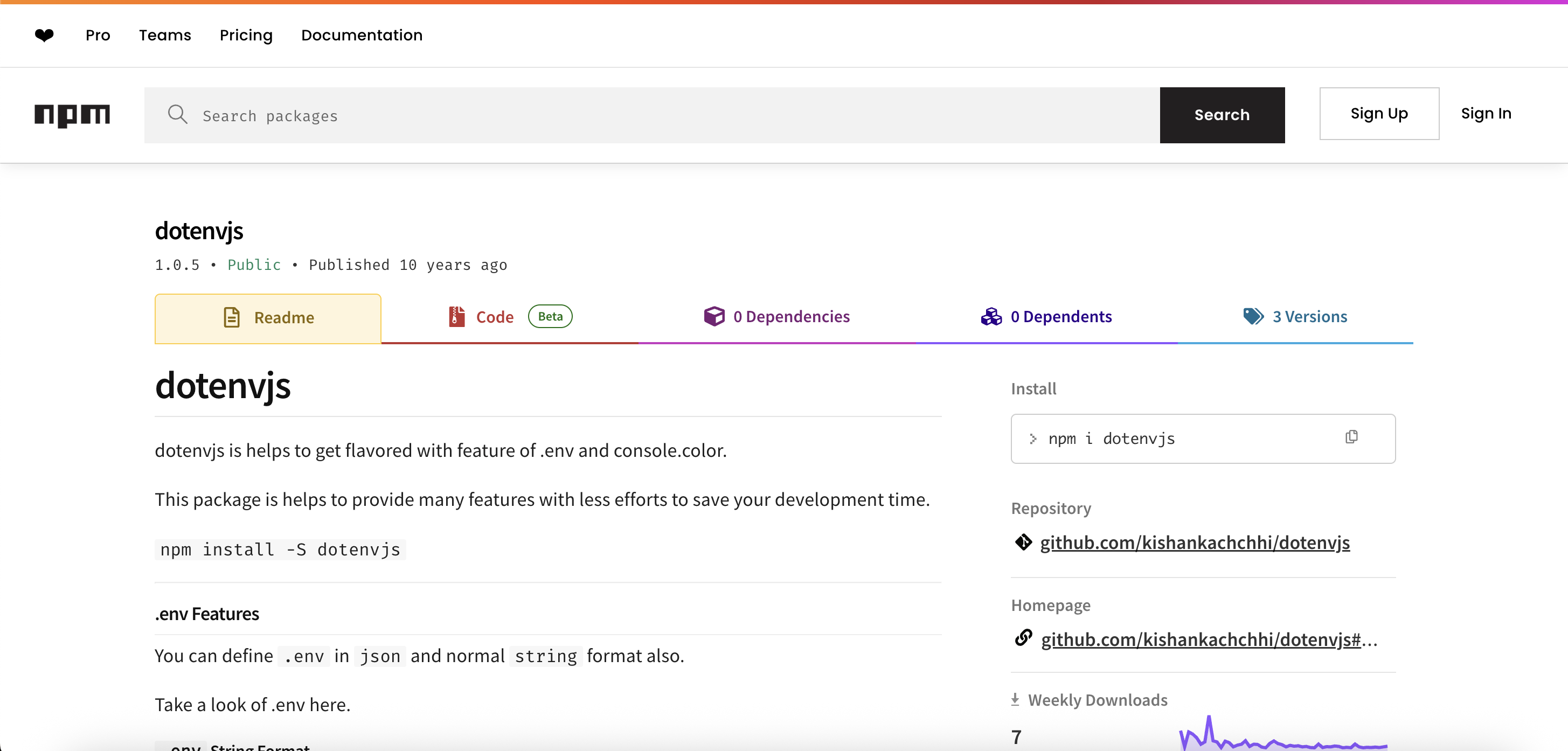The width and height of the screenshot is (1568, 751).
Task: Click the package cube icon on Dependencies tab
Action: (714, 316)
